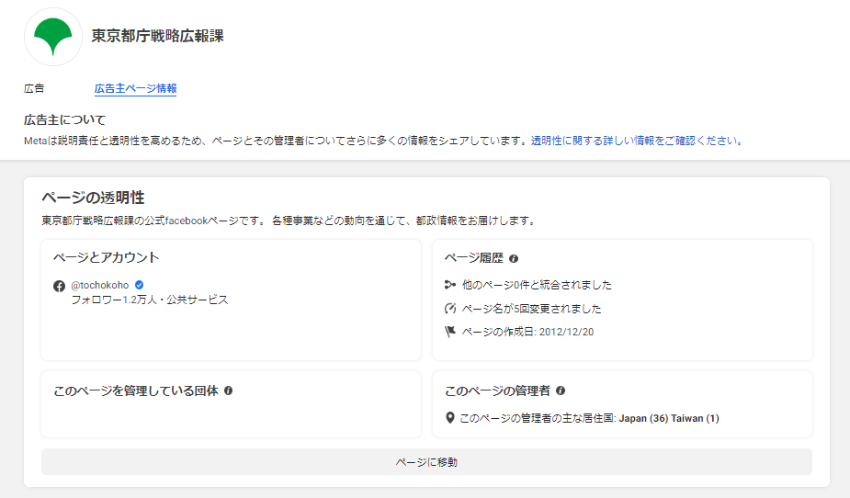Click the blue verified badge next to @tochokoho

tap(139, 284)
